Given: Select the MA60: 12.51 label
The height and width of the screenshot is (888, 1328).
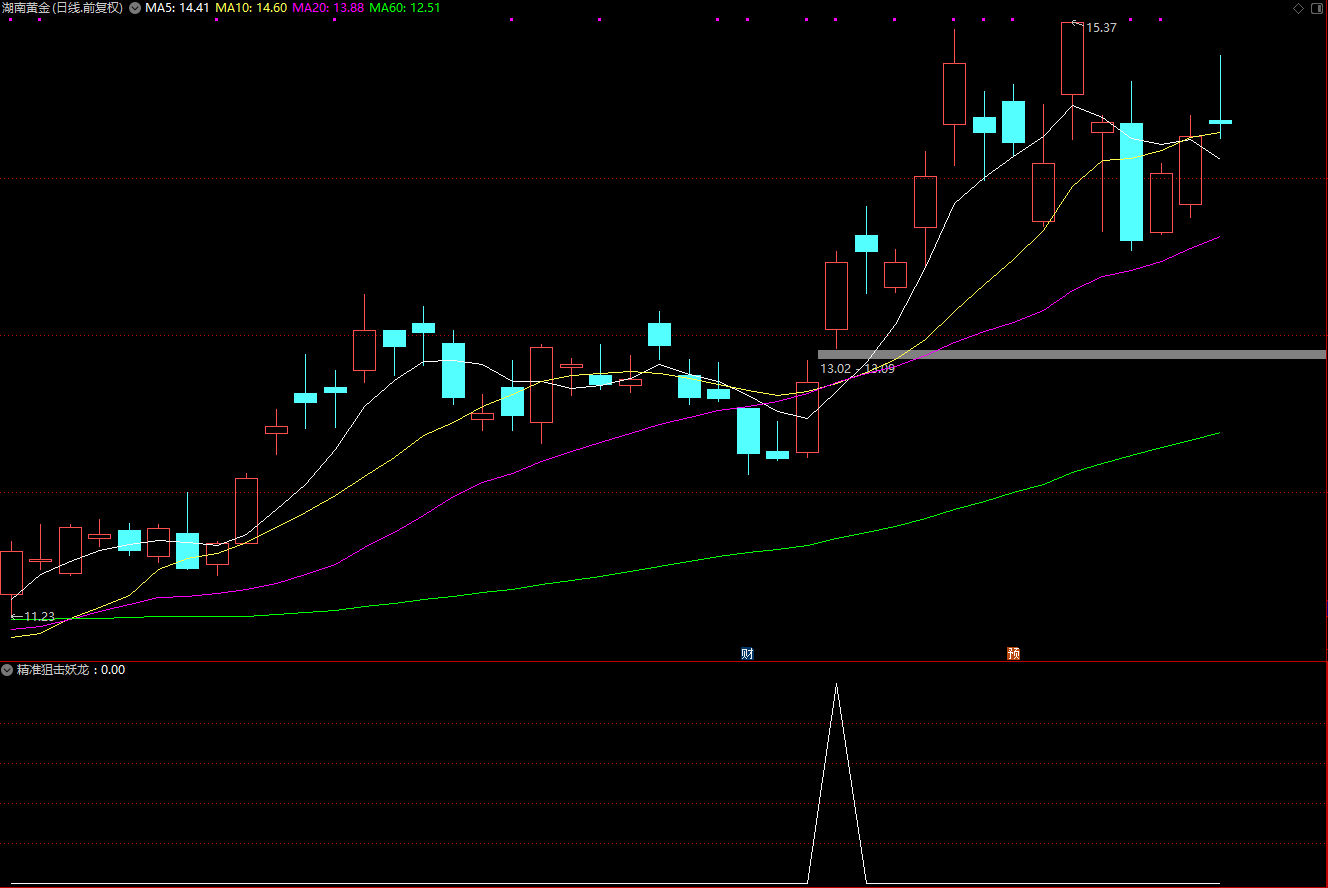Looking at the screenshot, I should [x=405, y=8].
